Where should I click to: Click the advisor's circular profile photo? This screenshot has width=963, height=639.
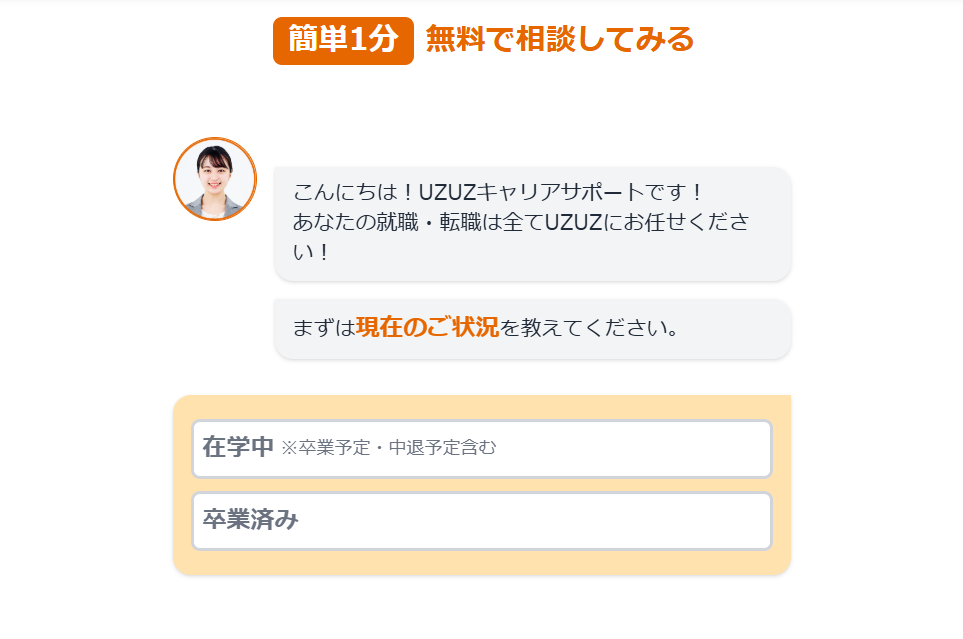[215, 179]
